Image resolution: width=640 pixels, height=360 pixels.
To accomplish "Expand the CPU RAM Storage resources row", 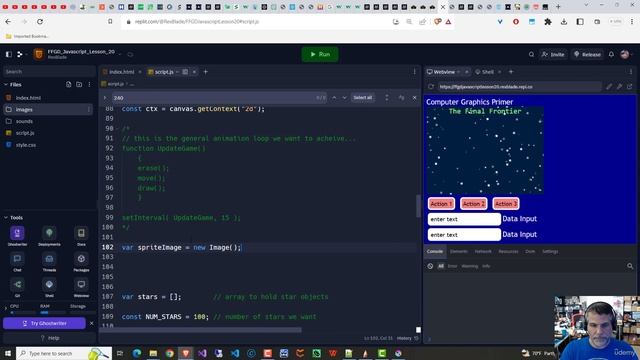I will click(x=6, y=309).
